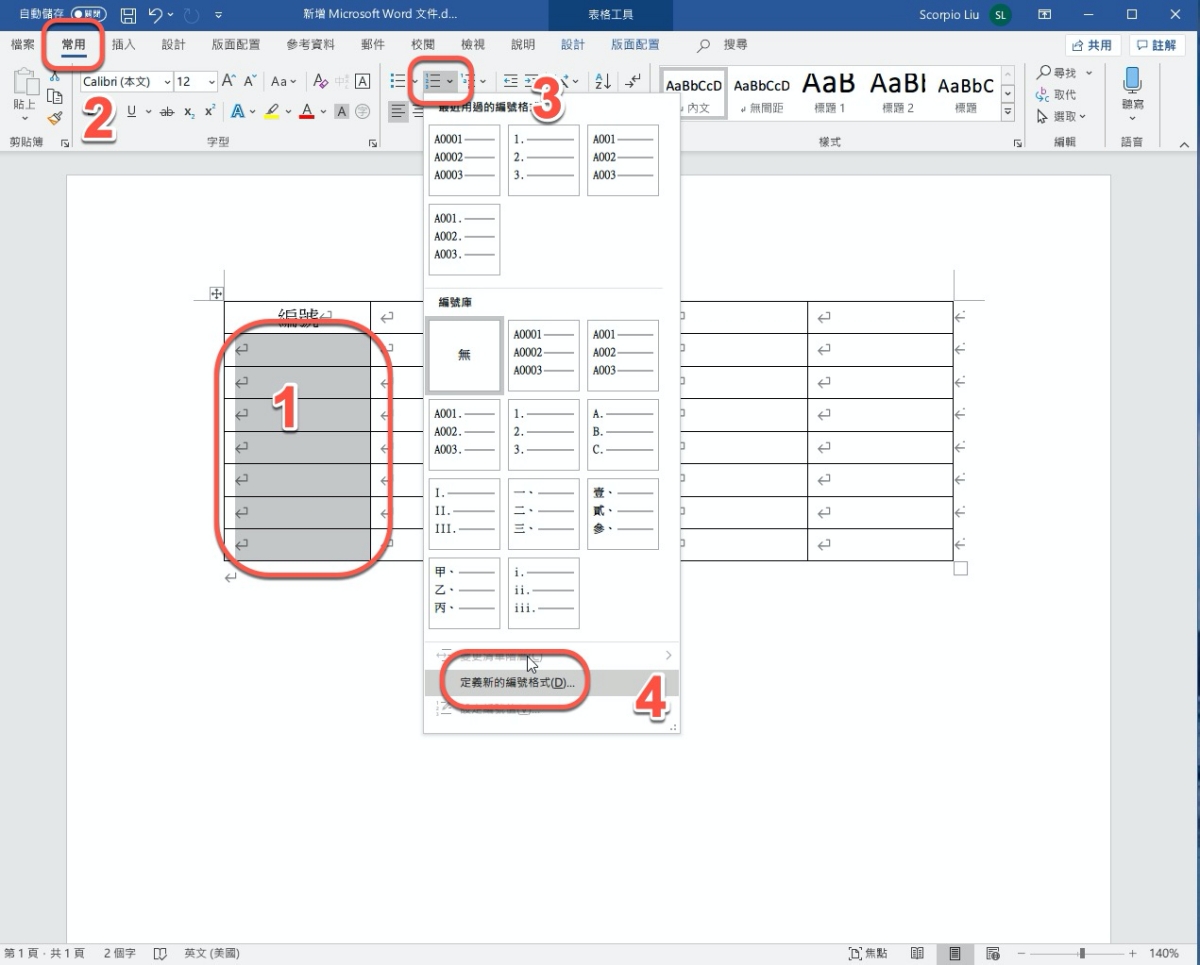Toggle the AutoSave switch

[x=88, y=15]
